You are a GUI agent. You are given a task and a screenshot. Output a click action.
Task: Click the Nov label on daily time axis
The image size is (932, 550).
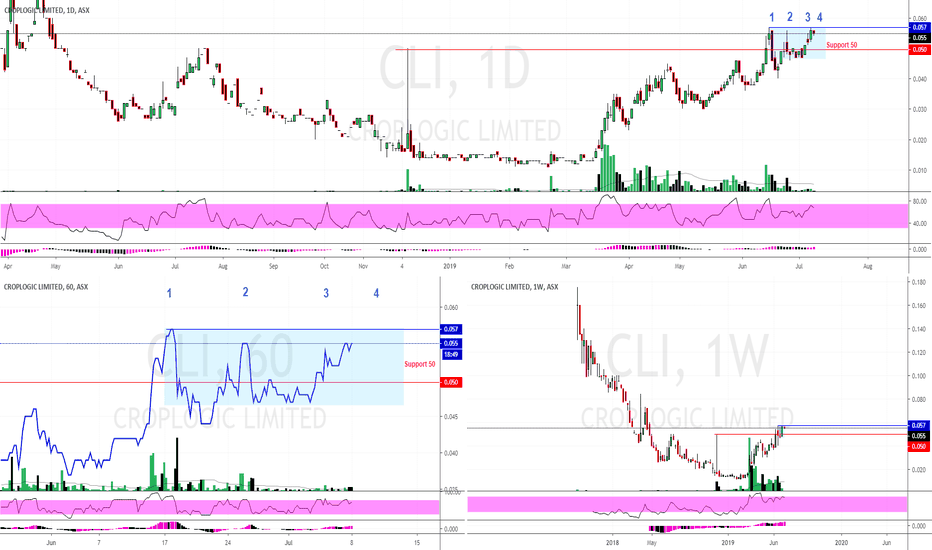coord(363,266)
